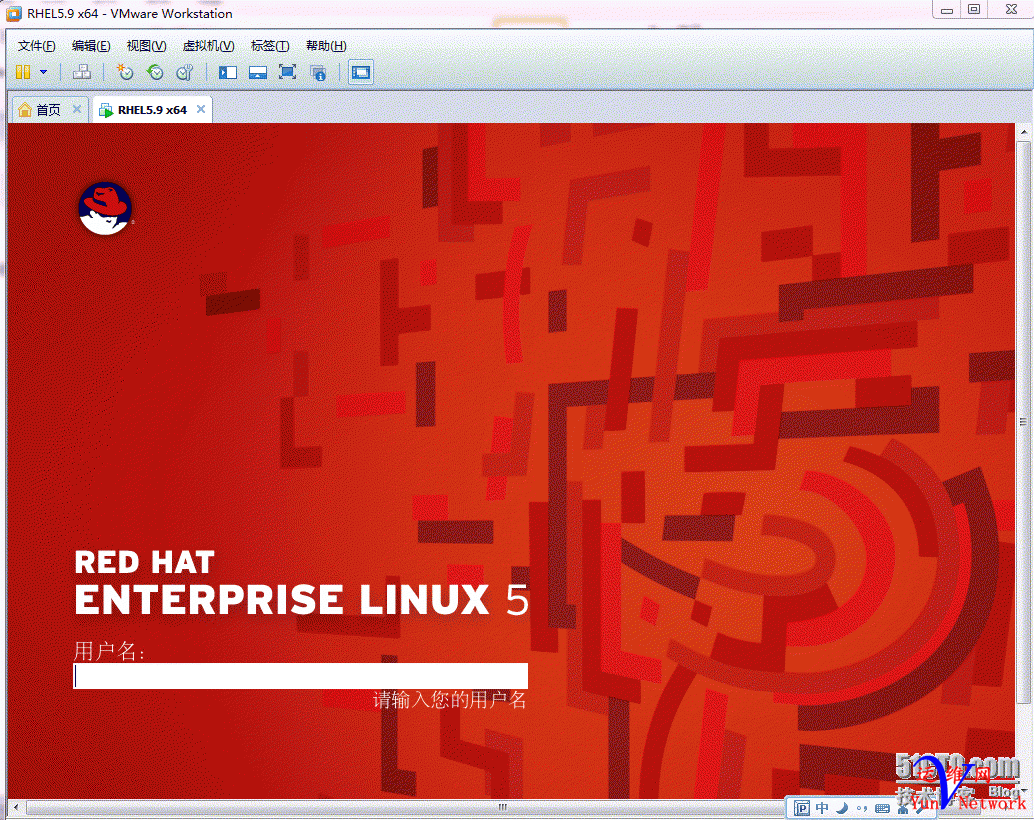Select the RHEL5.9 x64 tab
The image size is (1034, 820).
(x=152, y=110)
